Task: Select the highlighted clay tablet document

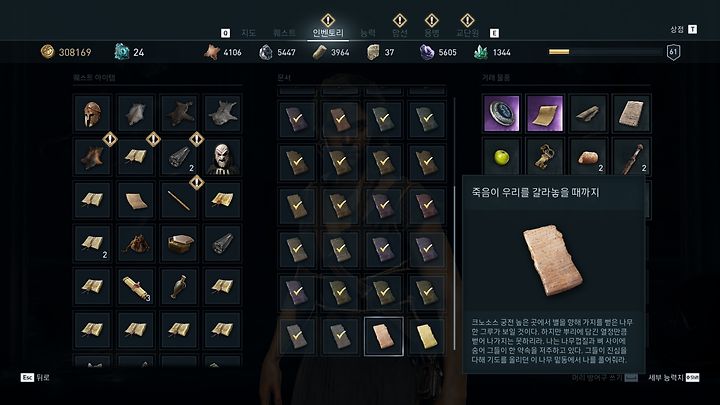Action: point(383,336)
